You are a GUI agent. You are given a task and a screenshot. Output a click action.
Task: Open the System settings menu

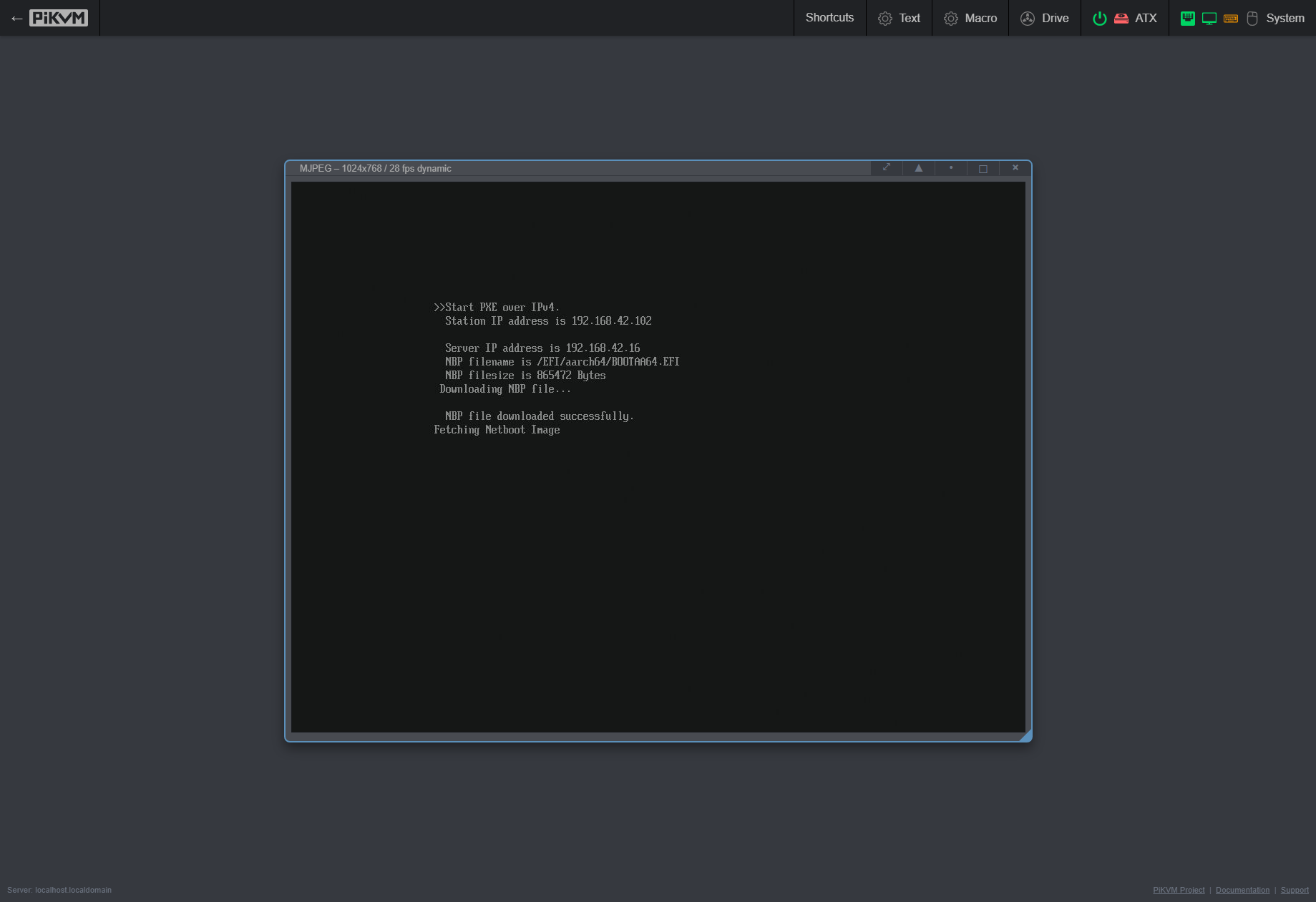click(x=1285, y=19)
